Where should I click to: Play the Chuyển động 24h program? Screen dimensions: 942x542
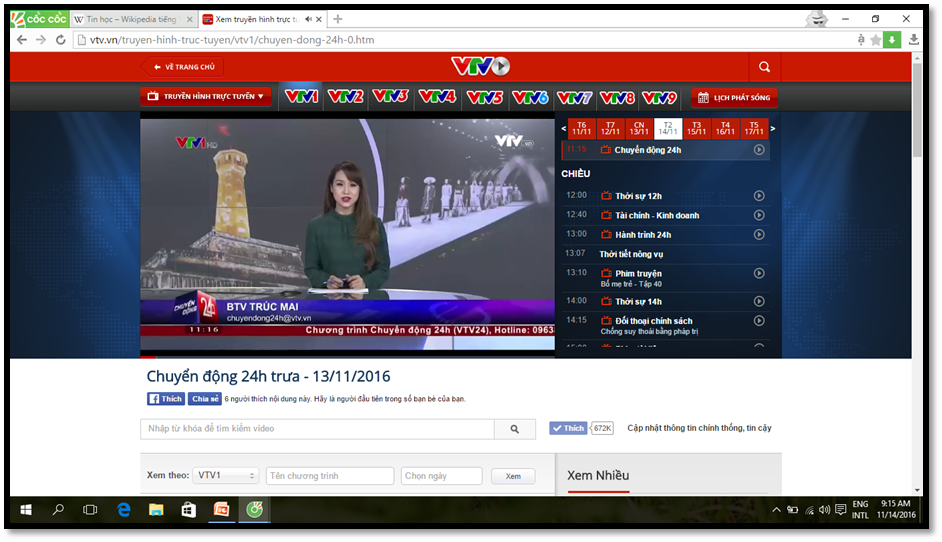(x=759, y=150)
